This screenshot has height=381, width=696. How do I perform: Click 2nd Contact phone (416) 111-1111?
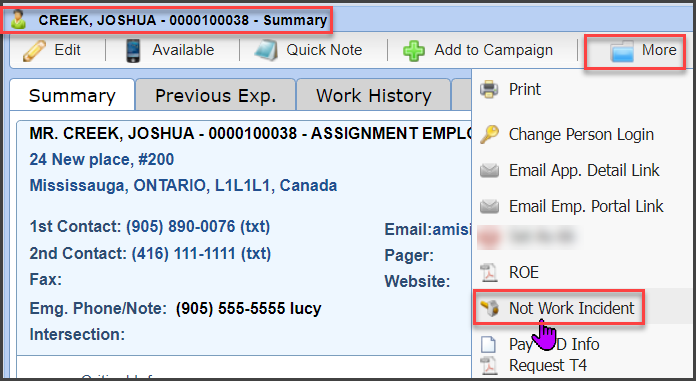click(201, 254)
